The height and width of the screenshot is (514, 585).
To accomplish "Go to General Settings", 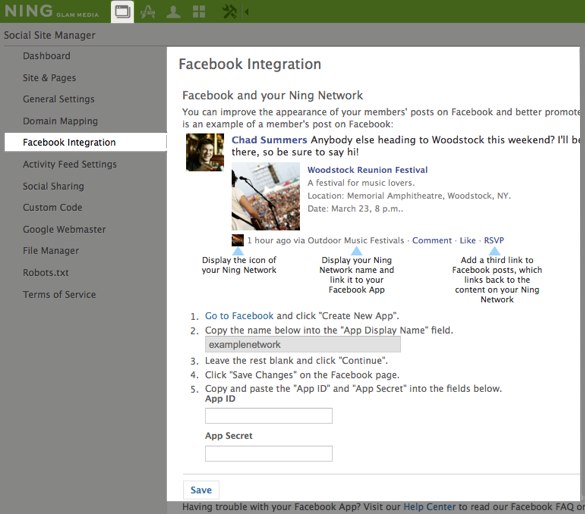I will pyautogui.click(x=59, y=99).
